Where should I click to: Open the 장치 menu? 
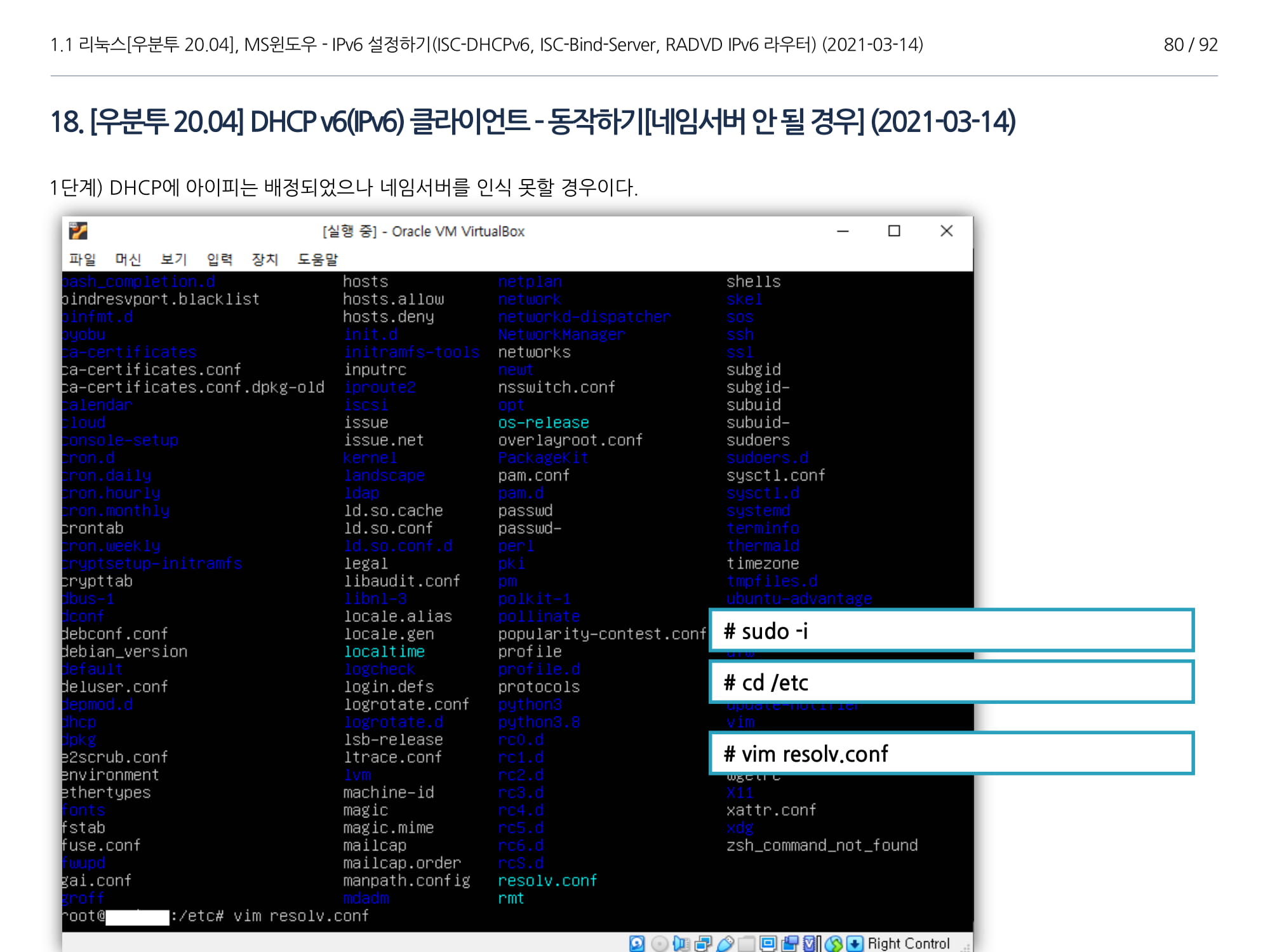265,259
